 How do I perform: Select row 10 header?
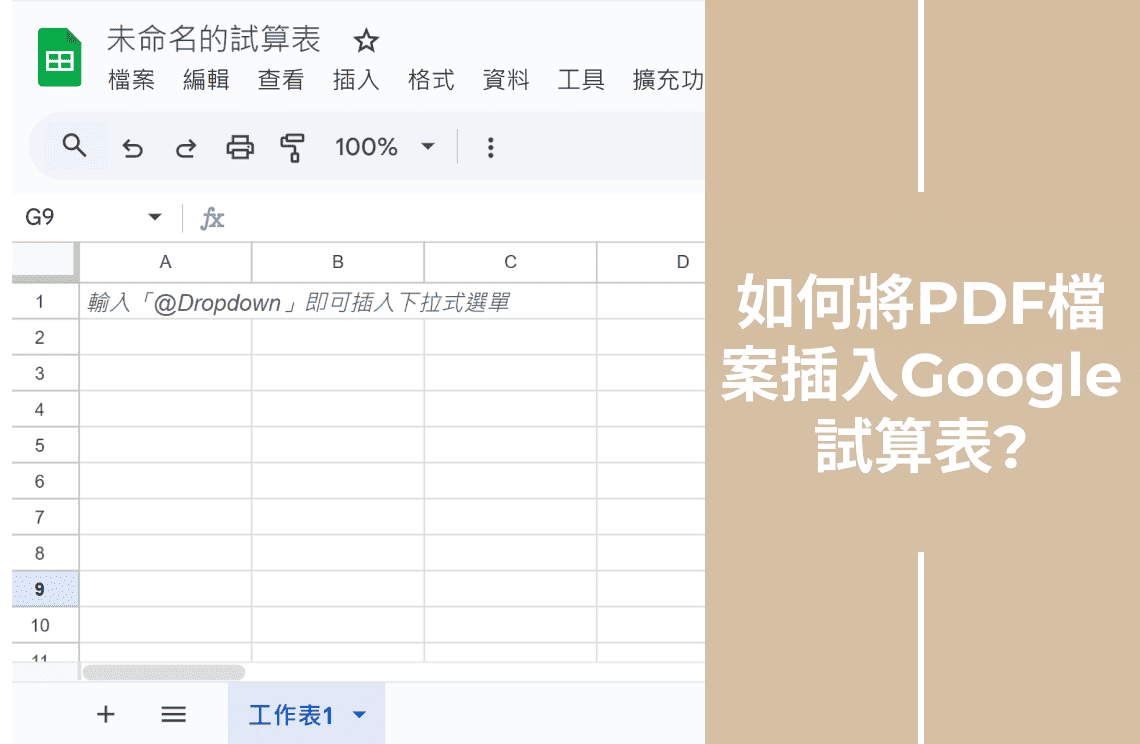click(45, 625)
